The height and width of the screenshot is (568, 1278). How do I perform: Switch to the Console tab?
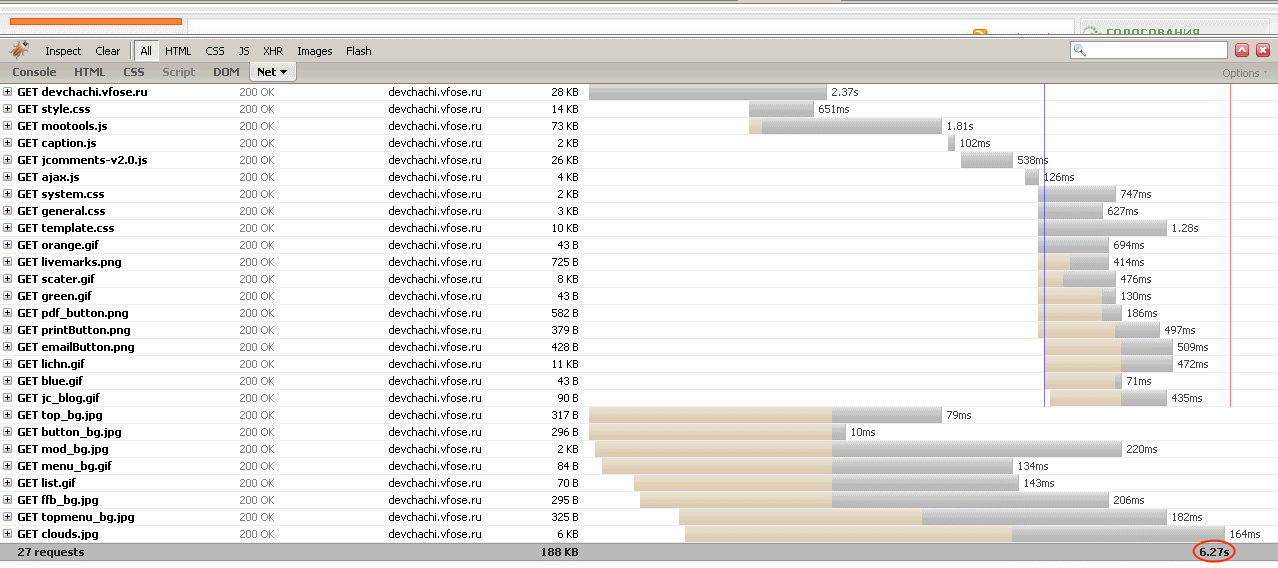pyautogui.click(x=34, y=72)
